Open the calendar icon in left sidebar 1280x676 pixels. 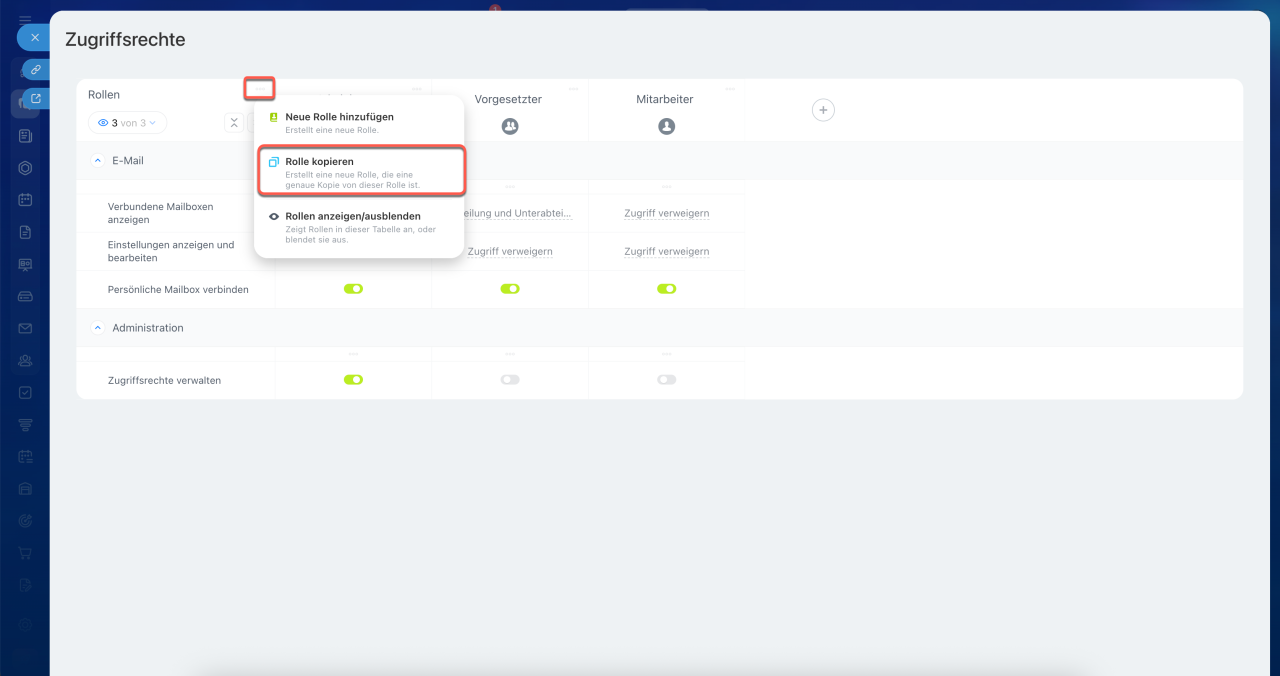25,200
